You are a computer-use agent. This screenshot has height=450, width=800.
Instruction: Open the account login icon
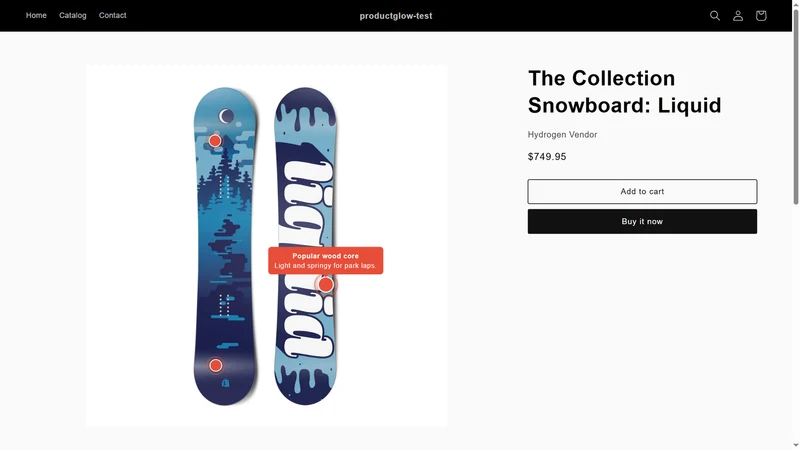click(738, 16)
